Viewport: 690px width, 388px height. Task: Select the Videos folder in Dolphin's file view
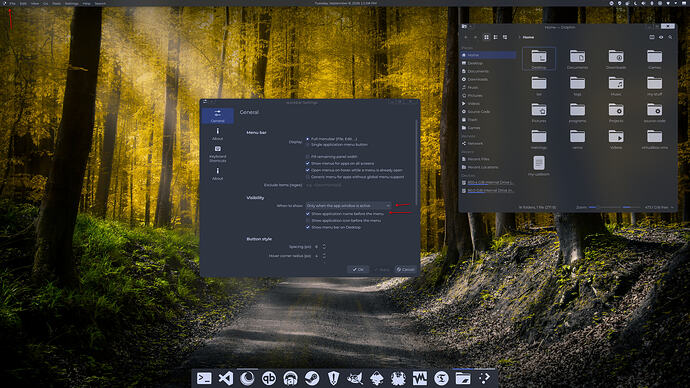pos(616,139)
